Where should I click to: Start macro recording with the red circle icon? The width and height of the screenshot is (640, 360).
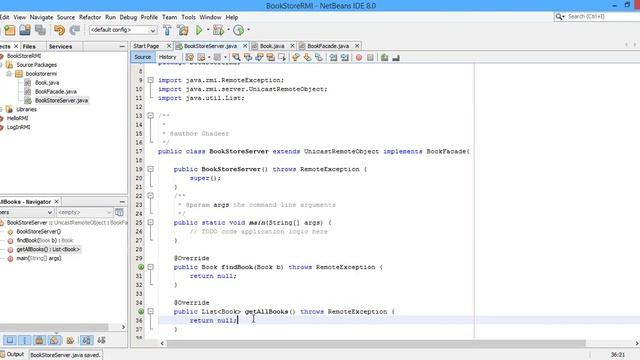[x=359, y=58]
